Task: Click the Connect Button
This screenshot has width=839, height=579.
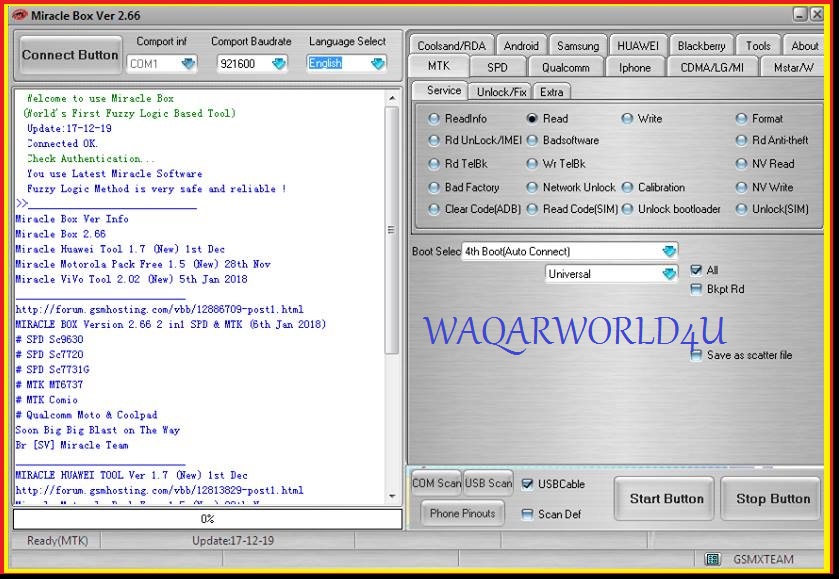Action: tap(70, 55)
